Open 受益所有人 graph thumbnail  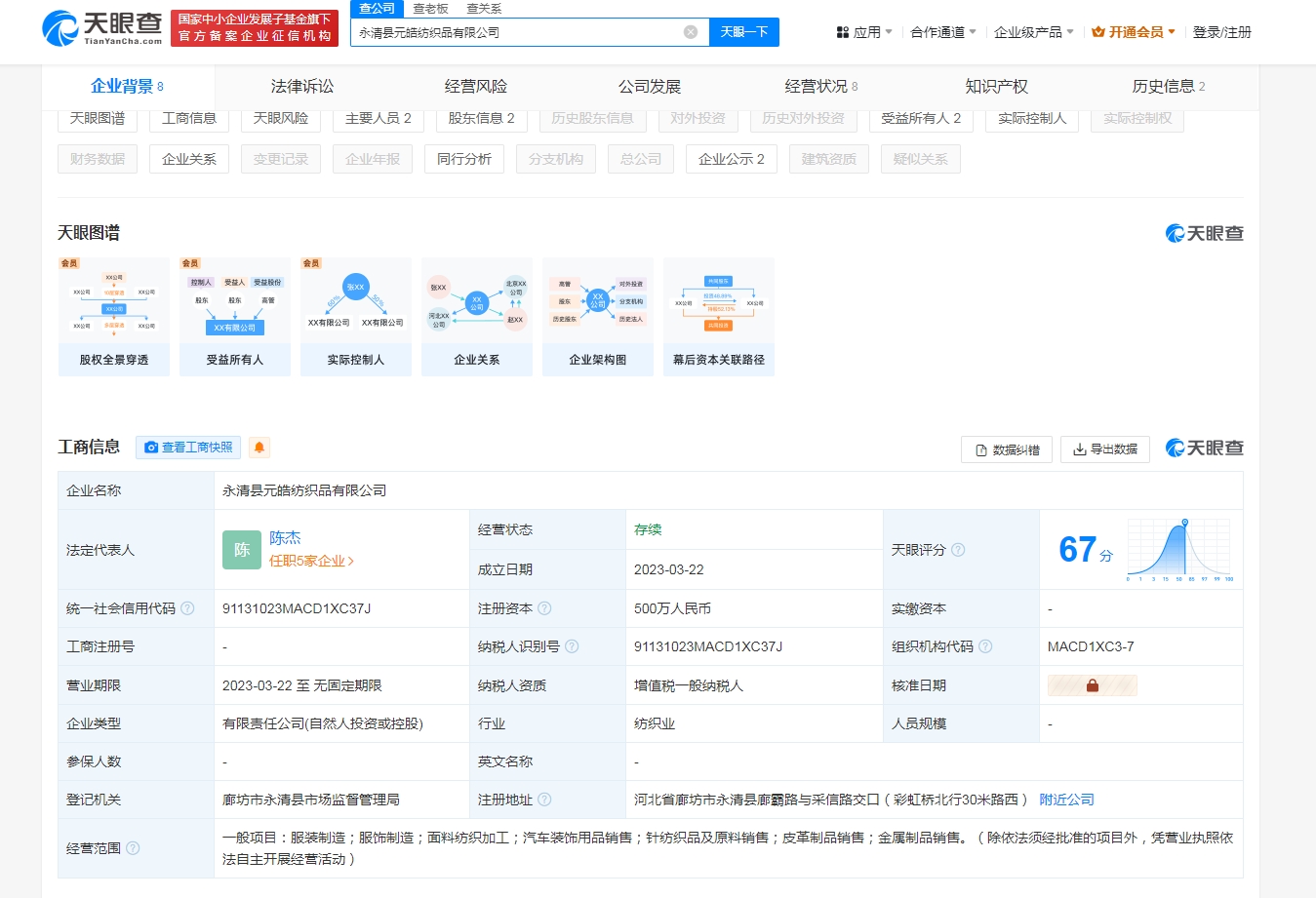pyautogui.click(x=235, y=317)
